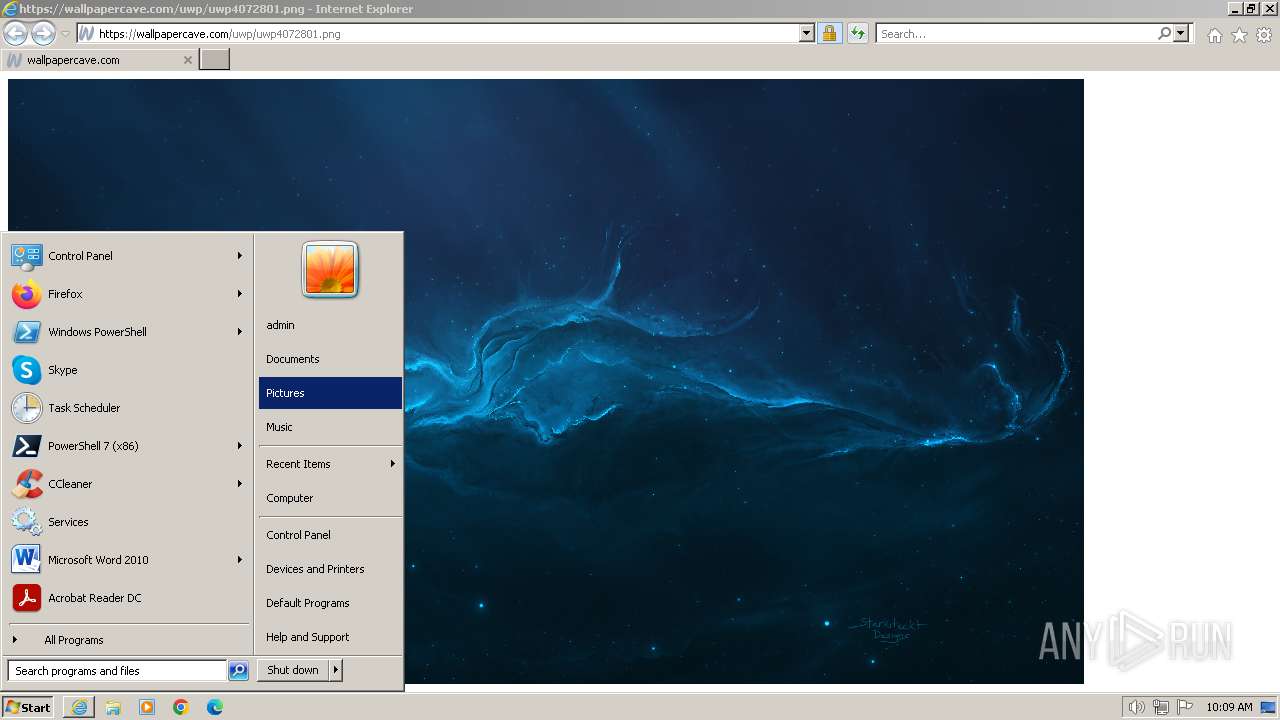Open Windows Media Player from taskbar
Screen dimensions: 1280x720
147,707
